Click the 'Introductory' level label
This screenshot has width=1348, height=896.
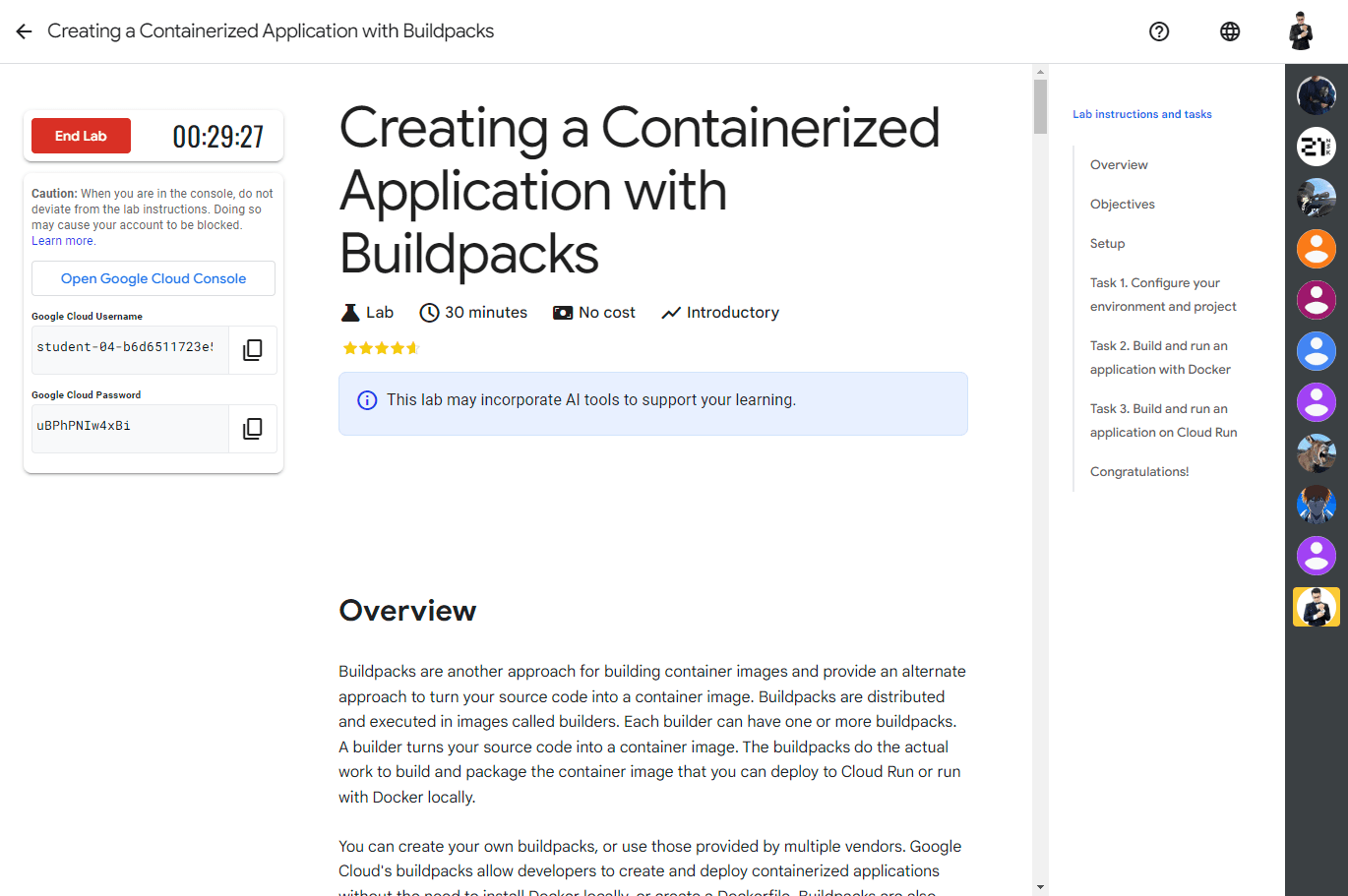(x=733, y=313)
